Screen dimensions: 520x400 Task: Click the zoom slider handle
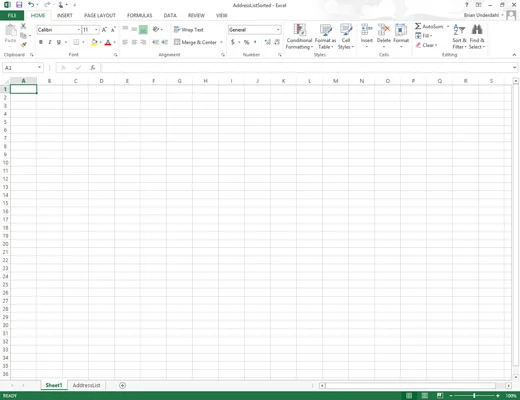click(474, 396)
